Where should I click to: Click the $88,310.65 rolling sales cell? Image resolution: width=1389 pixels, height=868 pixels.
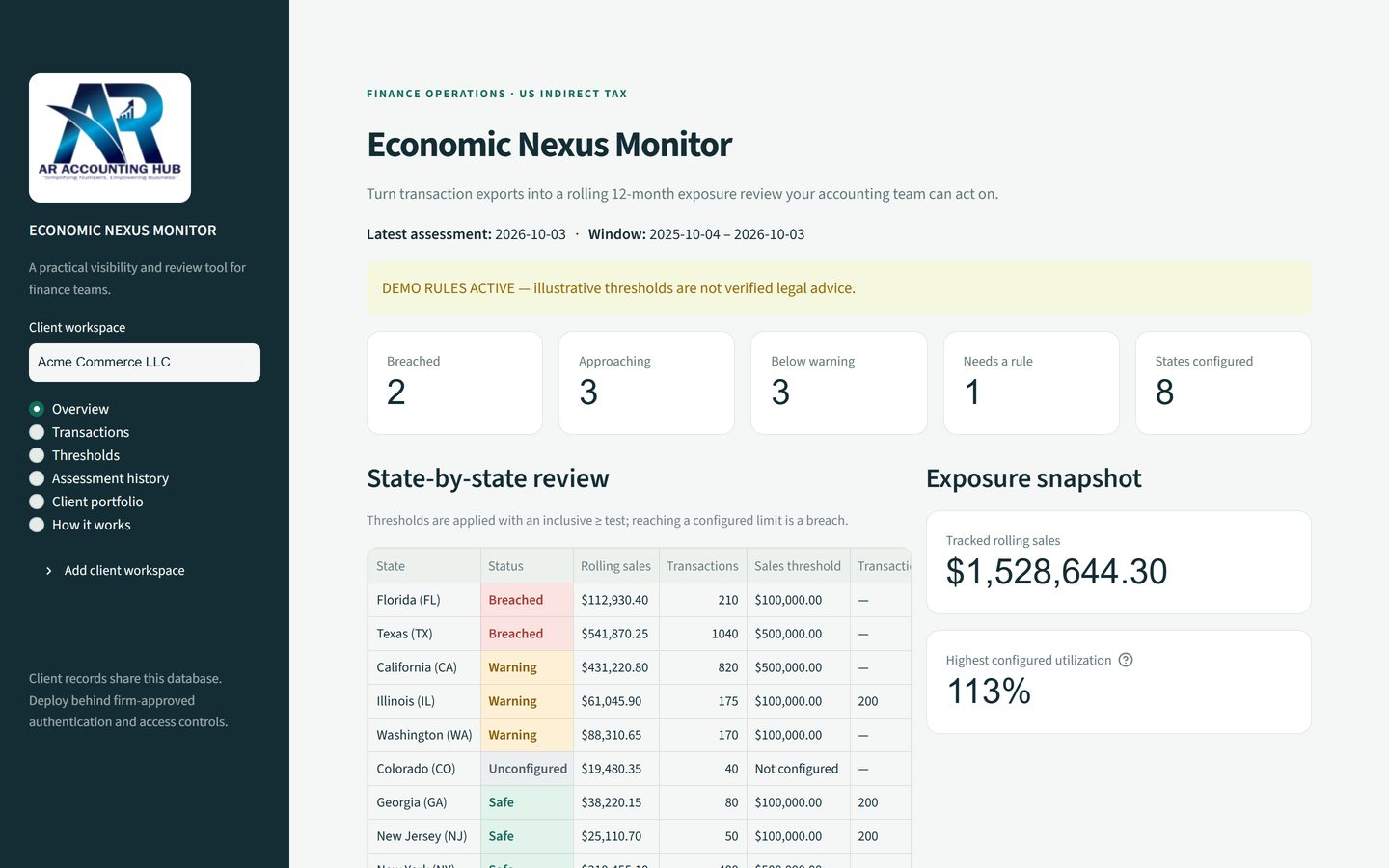(616, 735)
